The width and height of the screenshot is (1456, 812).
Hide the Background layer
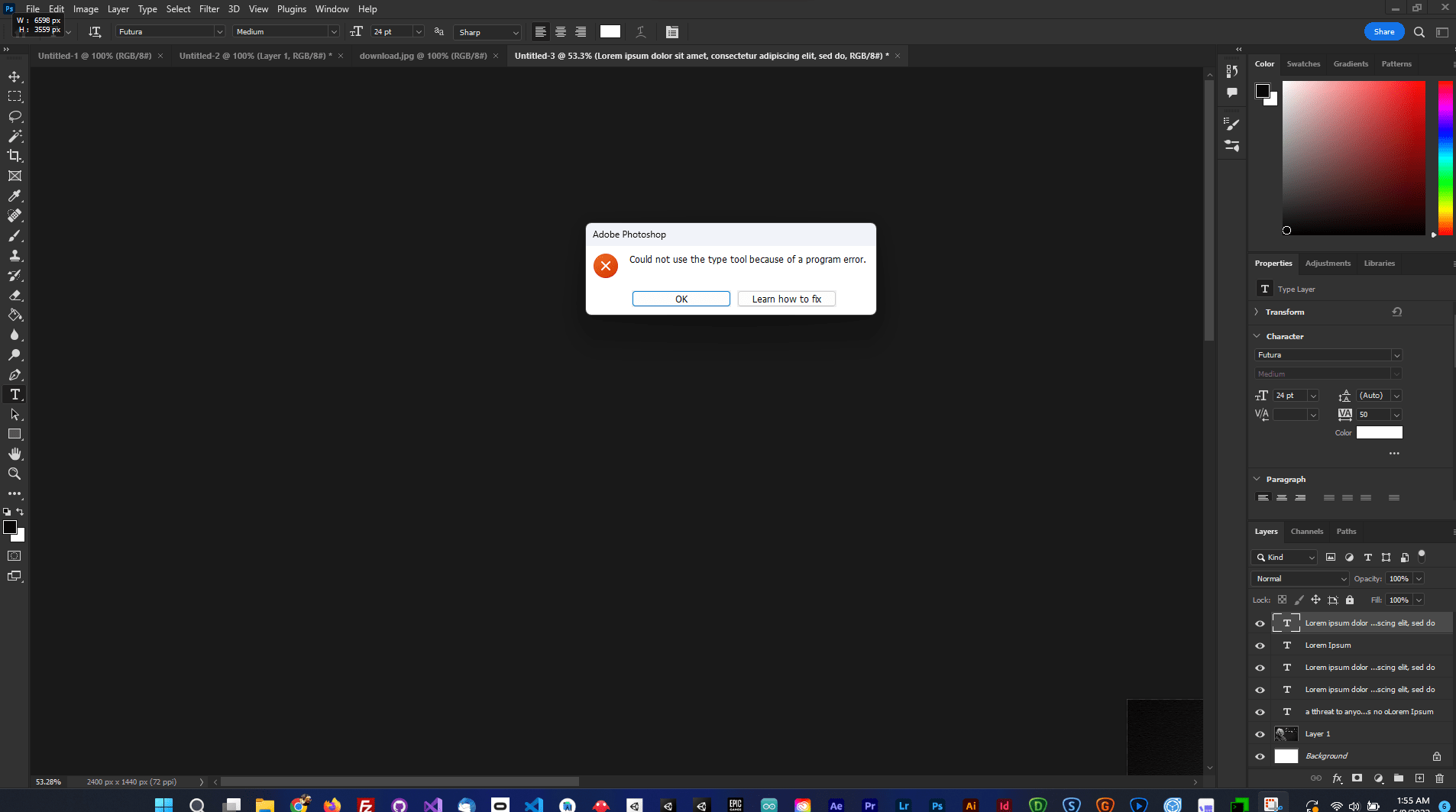(x=1260, y=755)
